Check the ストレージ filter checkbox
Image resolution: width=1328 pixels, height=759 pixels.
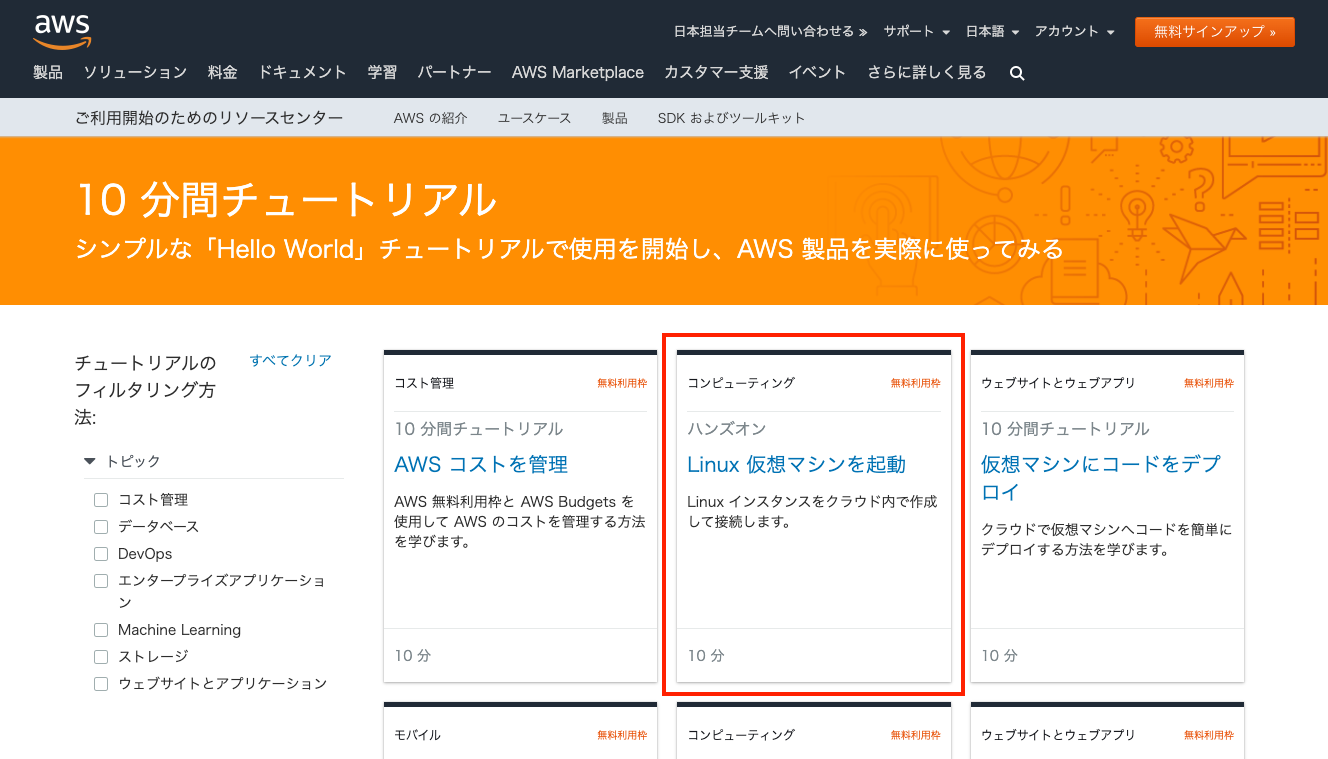click(x=101, y=657)
